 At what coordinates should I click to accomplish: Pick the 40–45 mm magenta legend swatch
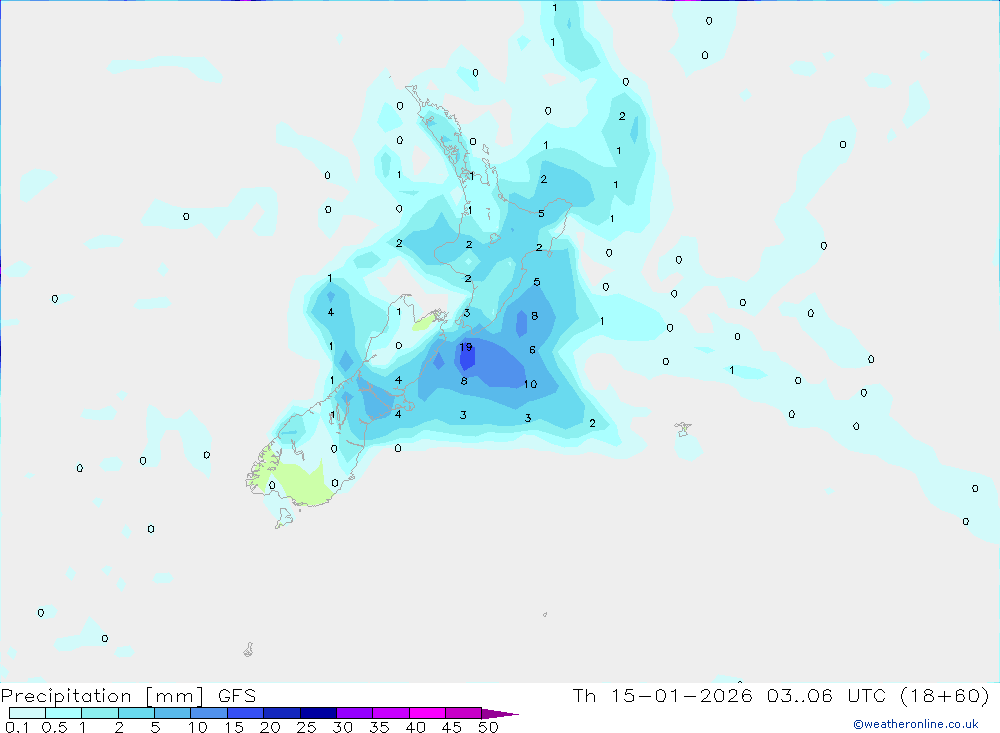[427, 713]
